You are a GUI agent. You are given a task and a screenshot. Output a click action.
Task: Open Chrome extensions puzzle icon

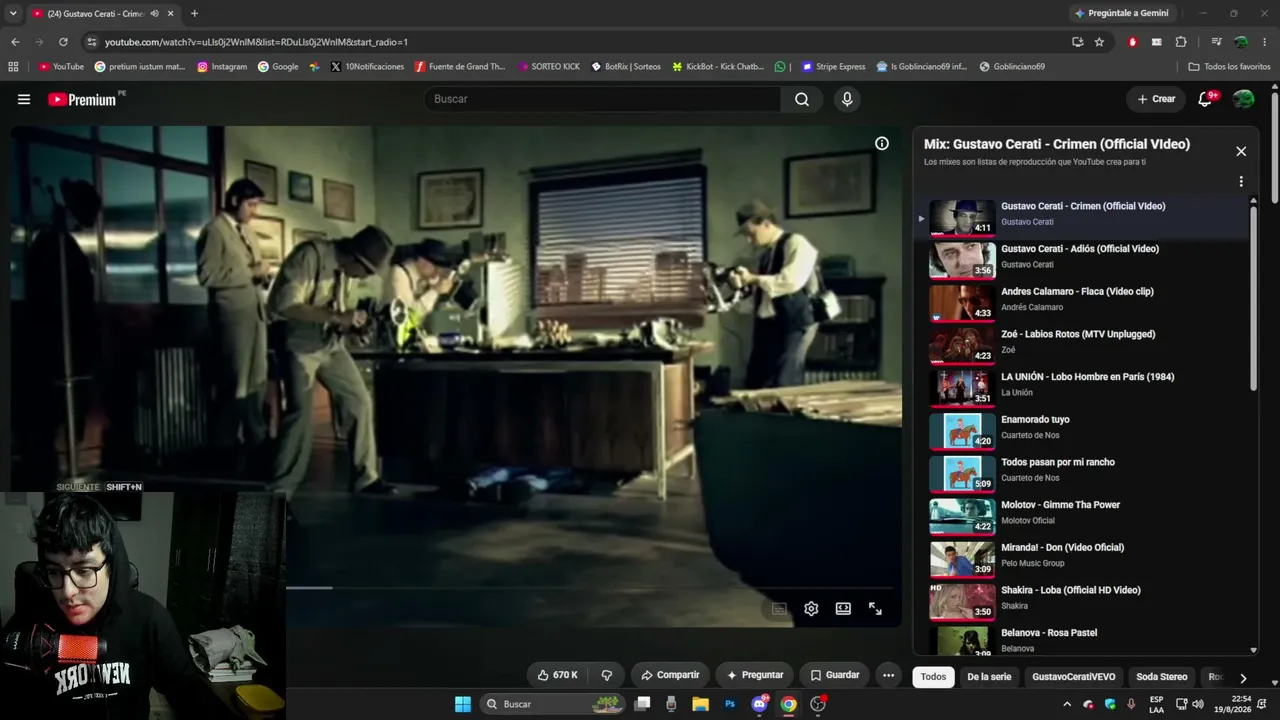(1181, 42)
